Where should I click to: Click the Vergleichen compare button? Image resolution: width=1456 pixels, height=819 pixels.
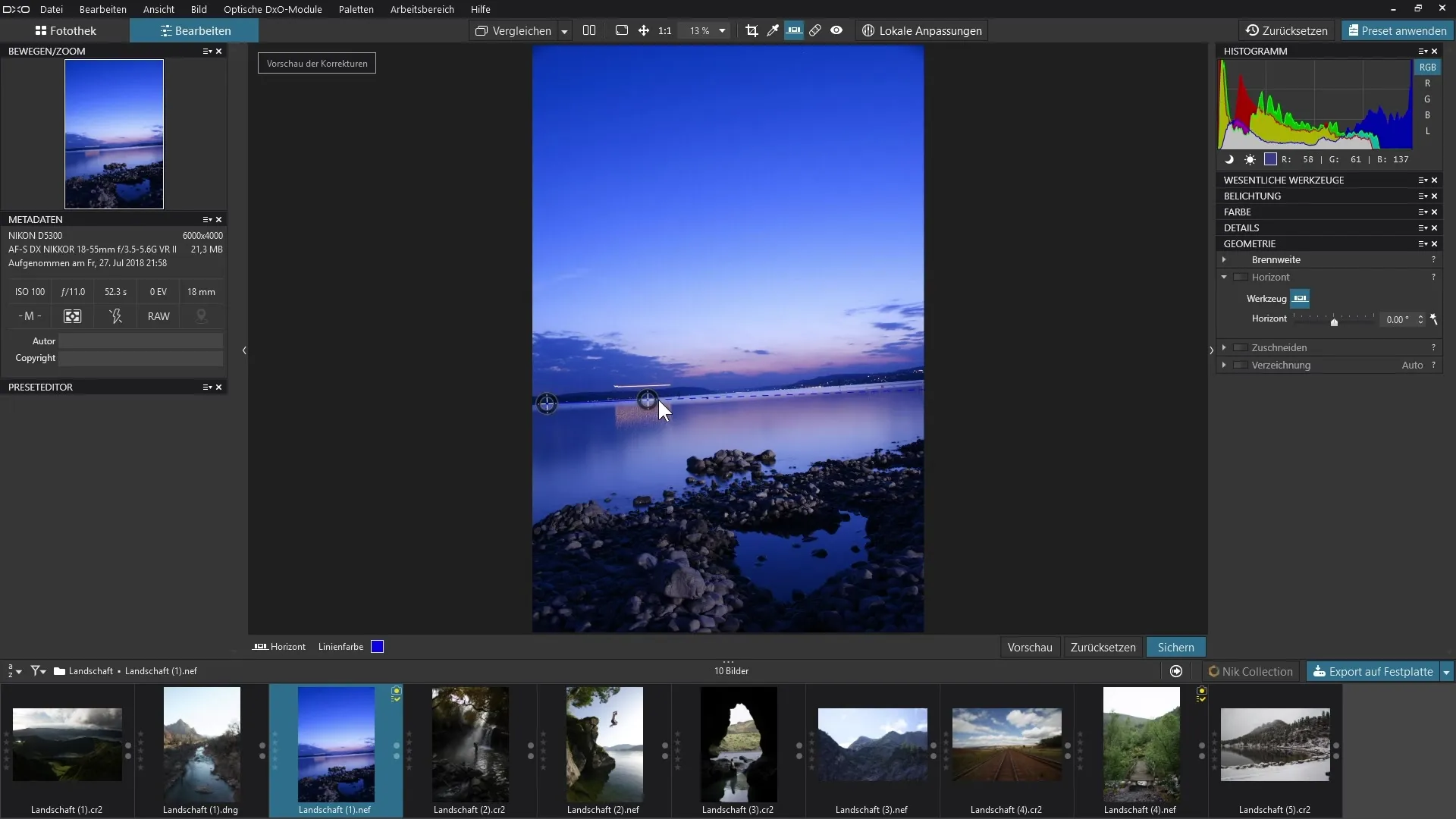[513, 31]
